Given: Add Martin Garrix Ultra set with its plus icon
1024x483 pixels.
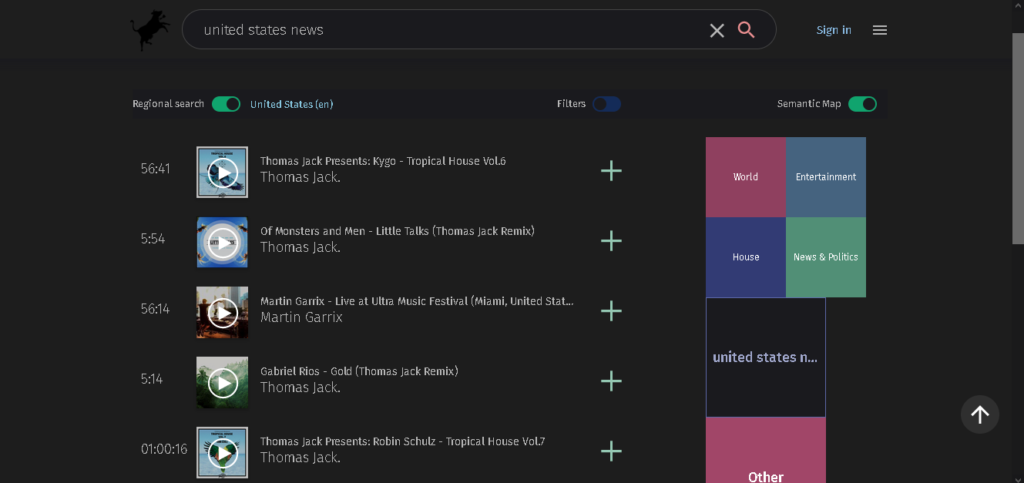Looking at the screenshot, I should coord(611,311).
